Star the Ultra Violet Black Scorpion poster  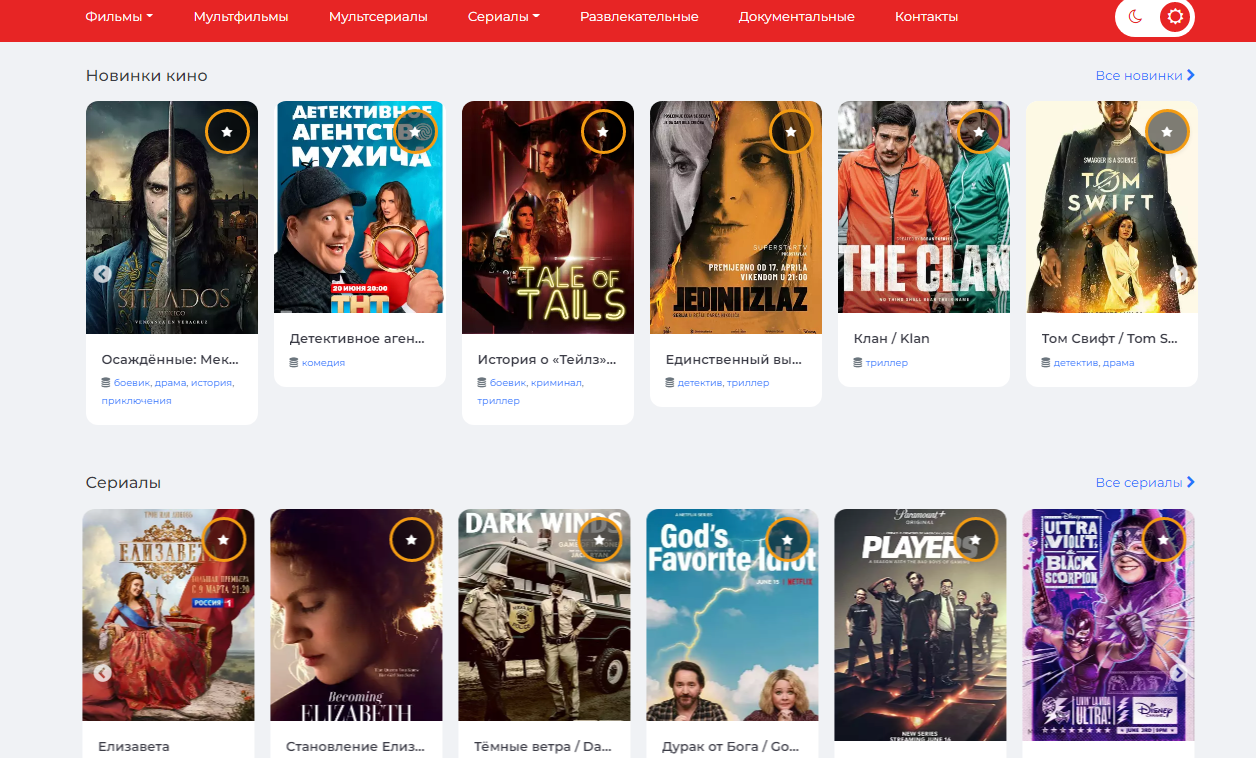[x=1164, y=539]
